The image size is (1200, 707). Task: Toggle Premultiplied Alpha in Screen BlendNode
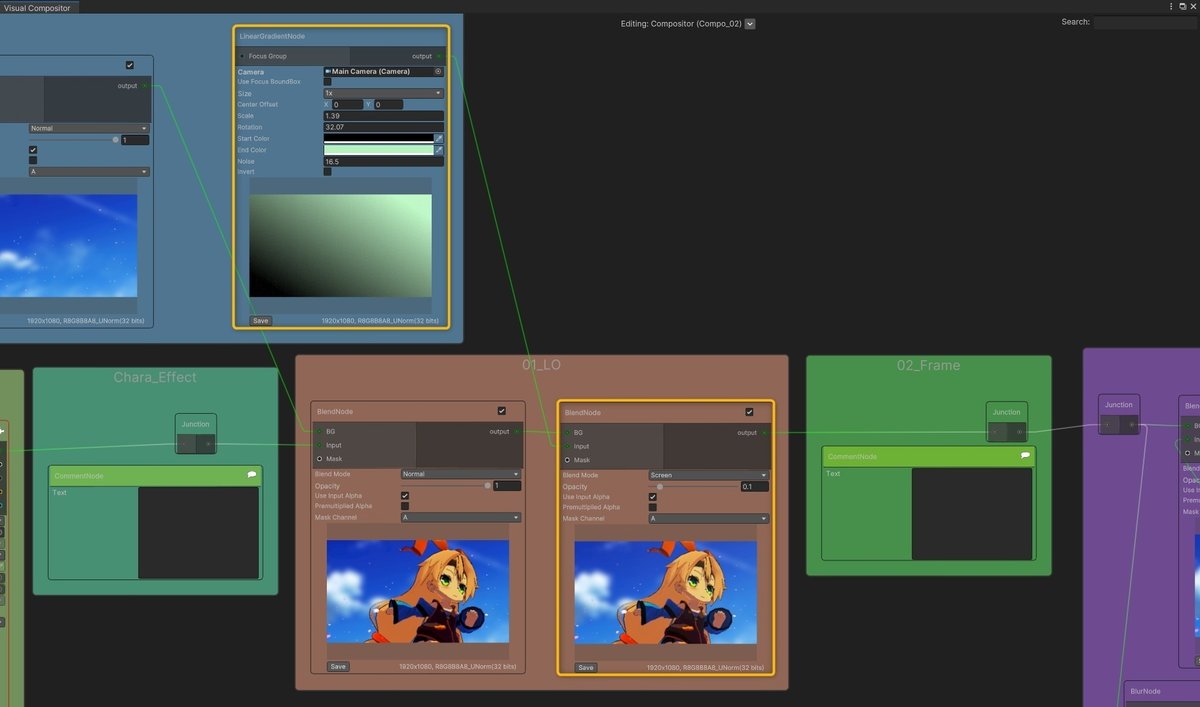(653, 508)
